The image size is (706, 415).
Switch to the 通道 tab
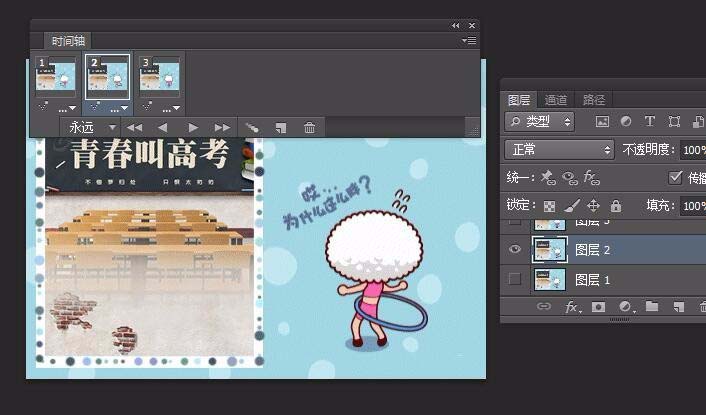[556, 99]
